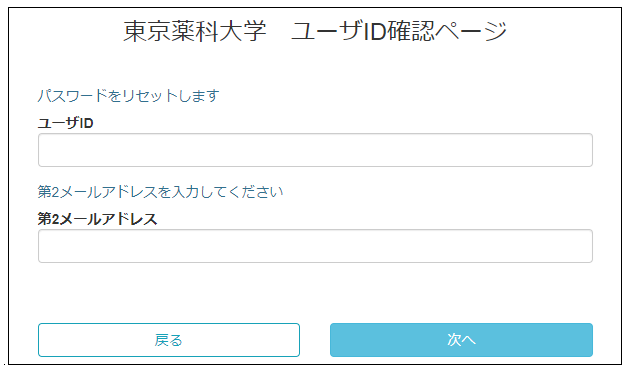Click the 第2メールアドレスを入力してください instruction text

click(x=160, y=191)
